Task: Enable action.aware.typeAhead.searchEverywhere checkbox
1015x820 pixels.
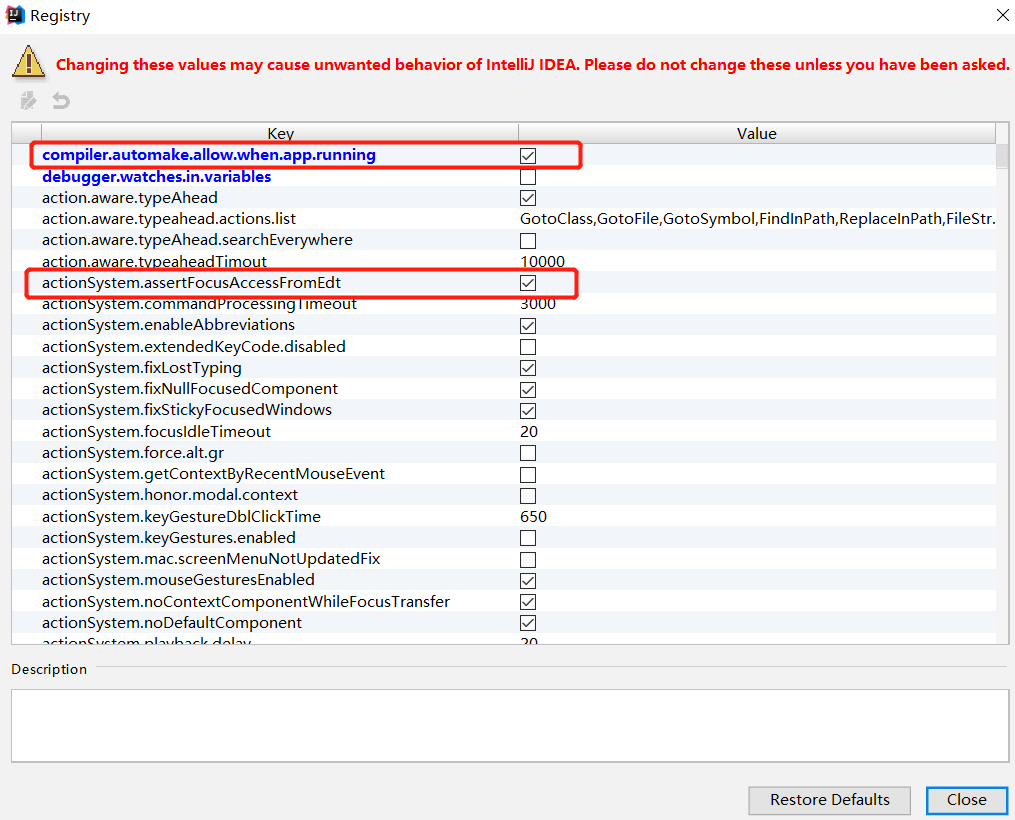Action: point(528,241)
